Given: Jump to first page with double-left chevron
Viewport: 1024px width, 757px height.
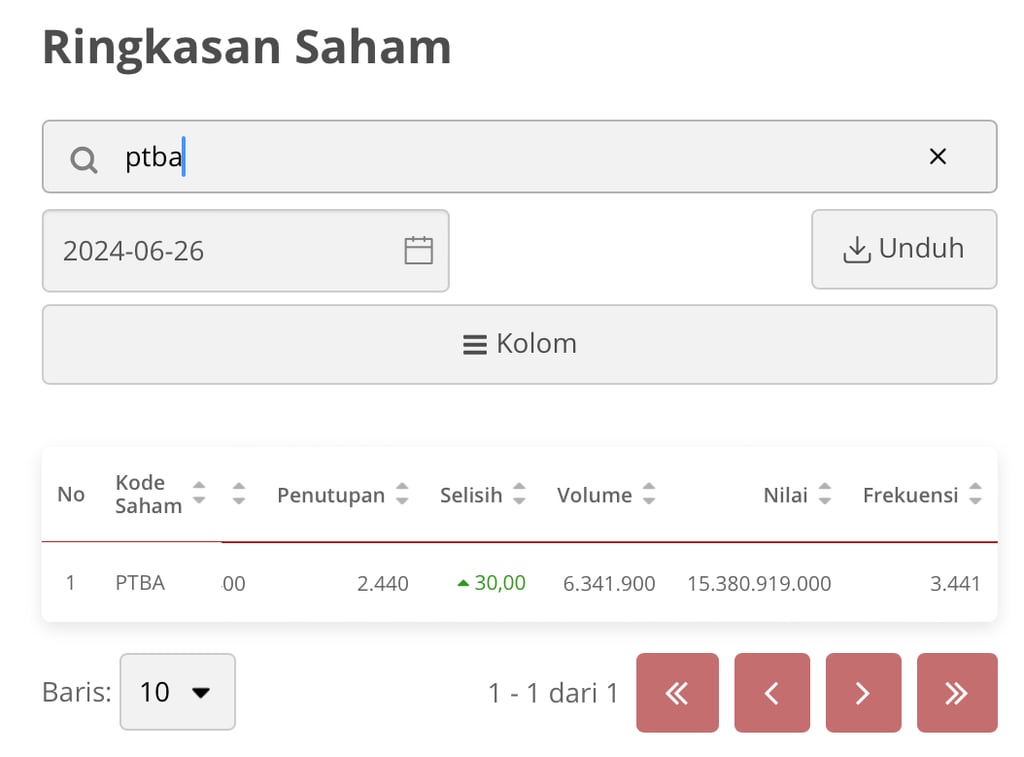Looking at the screenshot, I should click(677, 692).
